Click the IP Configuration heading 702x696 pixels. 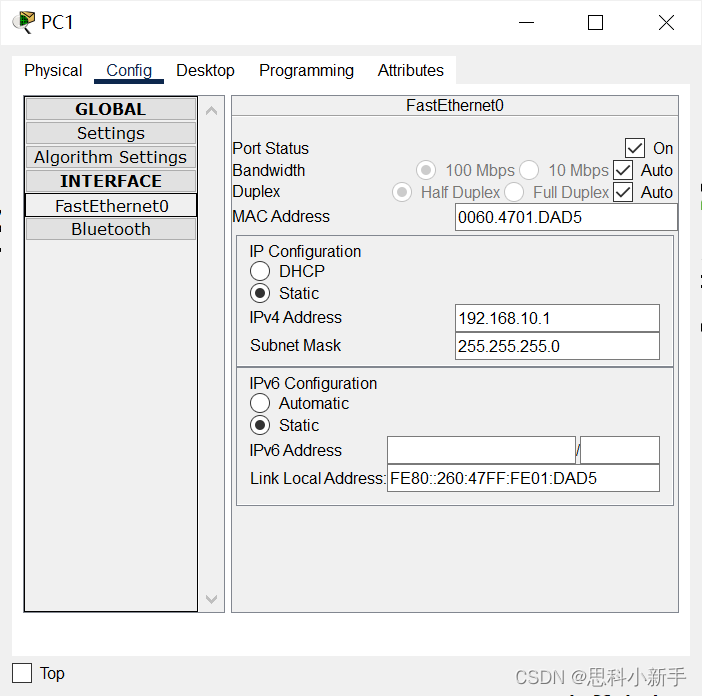(305, 251)
